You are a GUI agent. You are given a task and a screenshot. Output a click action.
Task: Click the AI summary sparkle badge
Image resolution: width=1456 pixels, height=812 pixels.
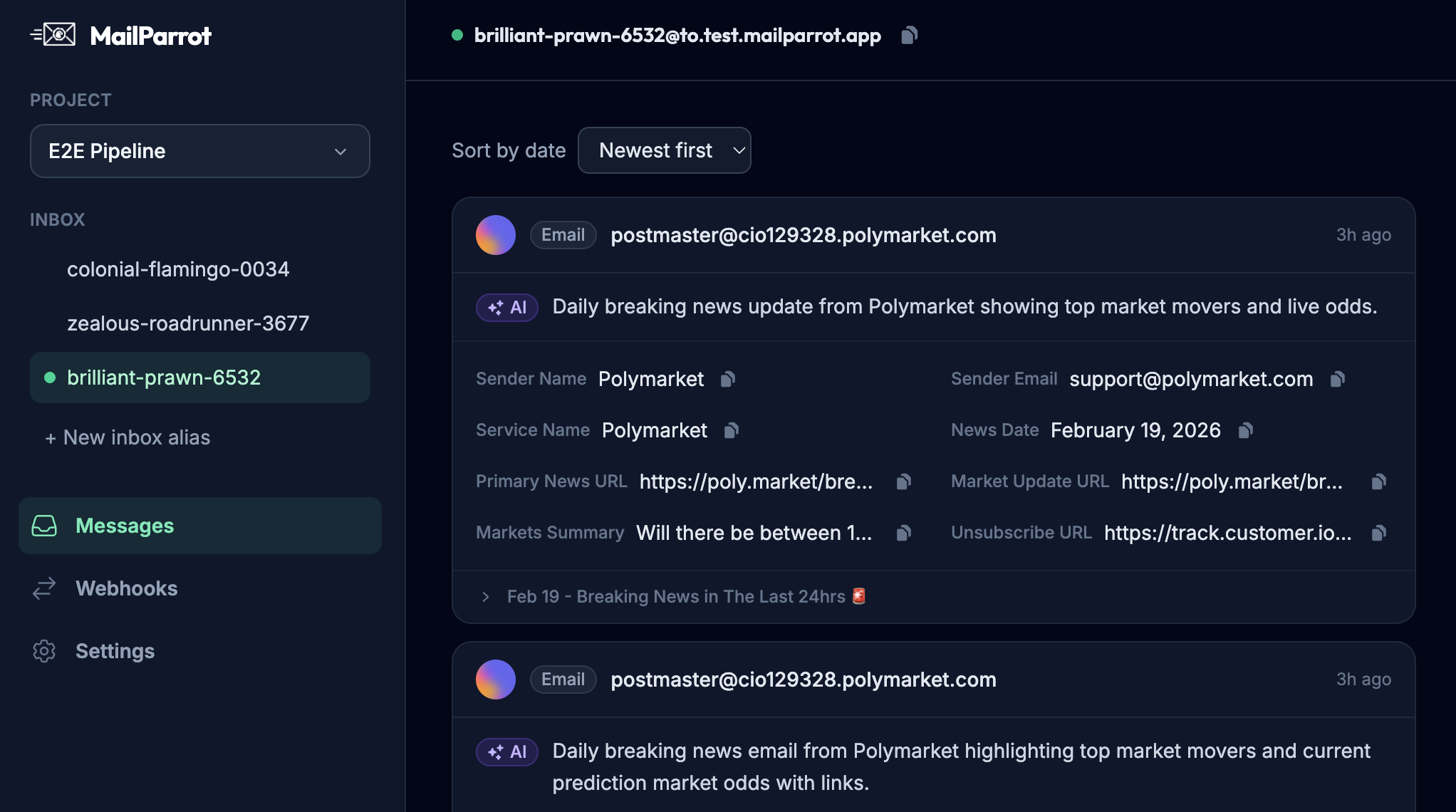pos(506,307)
